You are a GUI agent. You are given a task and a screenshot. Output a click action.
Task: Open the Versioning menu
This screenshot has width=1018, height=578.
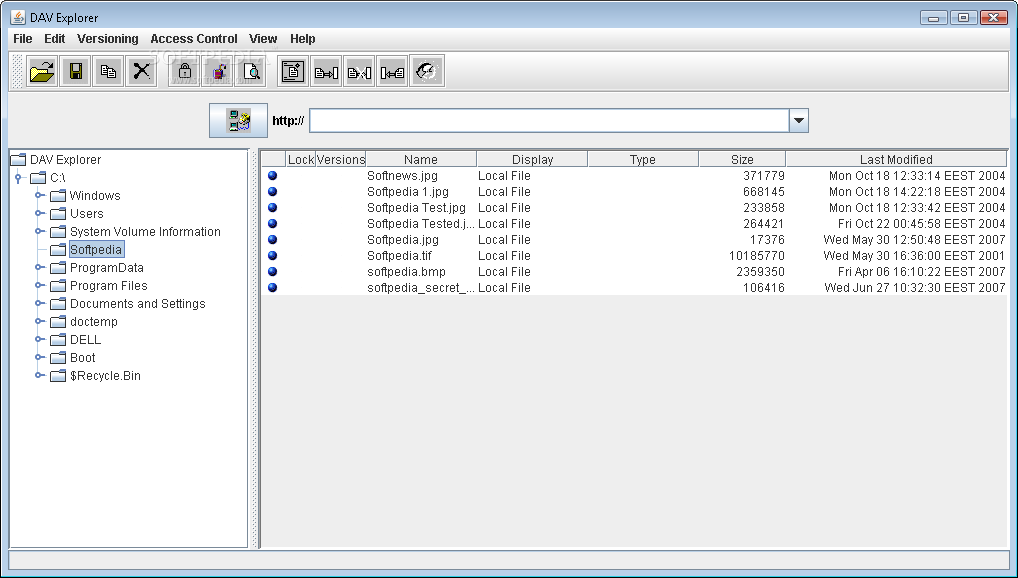click(108, 39)
